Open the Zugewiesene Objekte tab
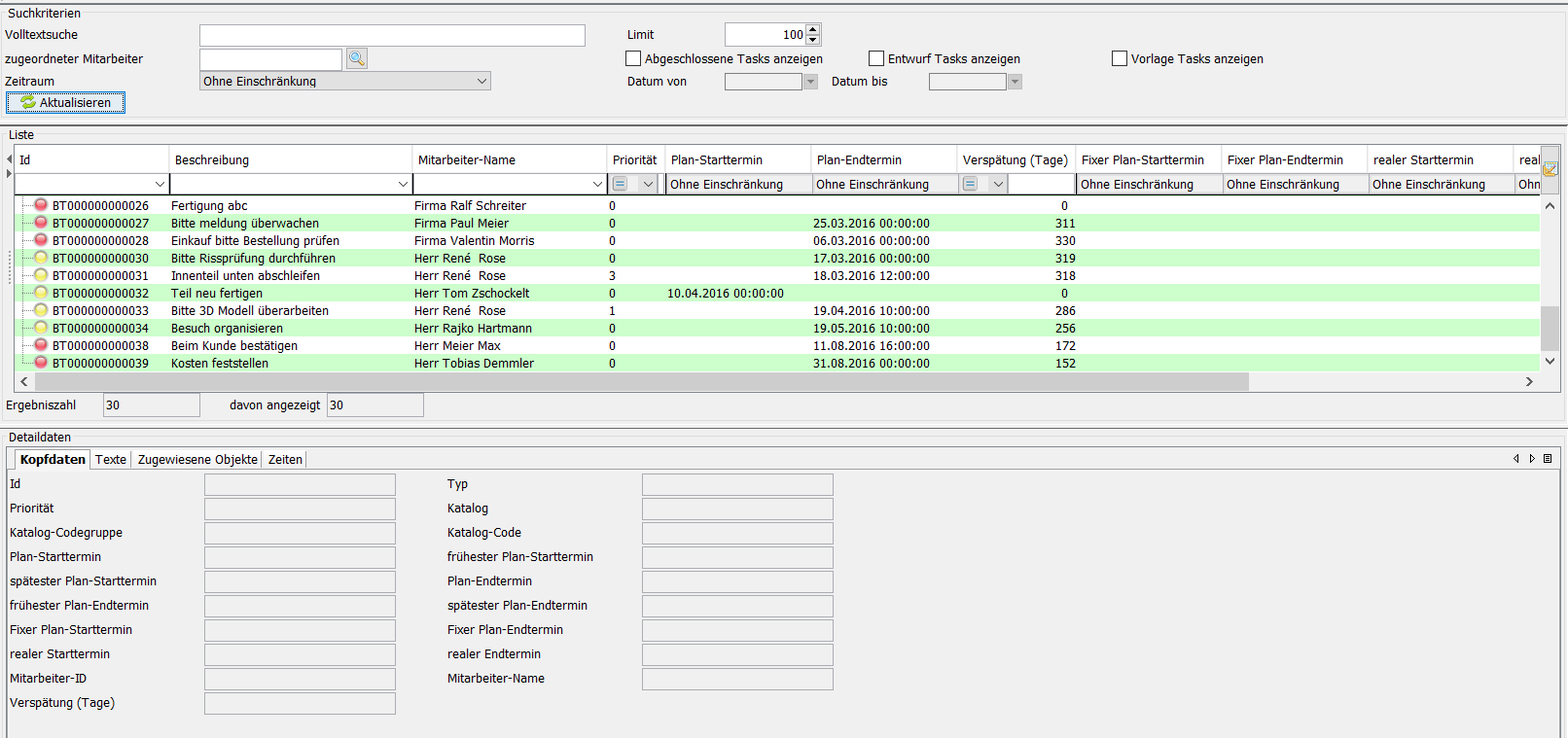This screenshot has width=1568, height=738. click(x=197, y=460)
